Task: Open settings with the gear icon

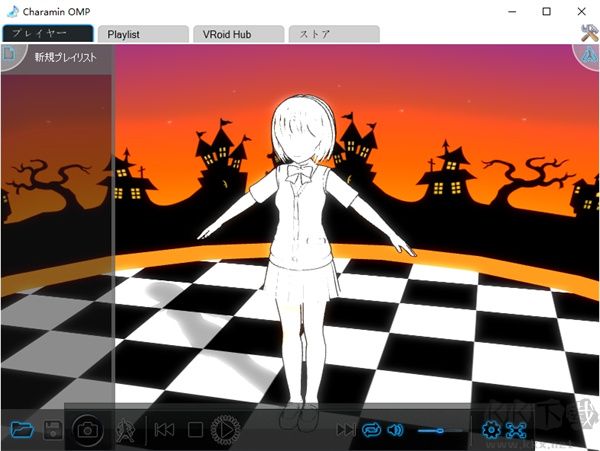Action: click(x=491, y=430)
